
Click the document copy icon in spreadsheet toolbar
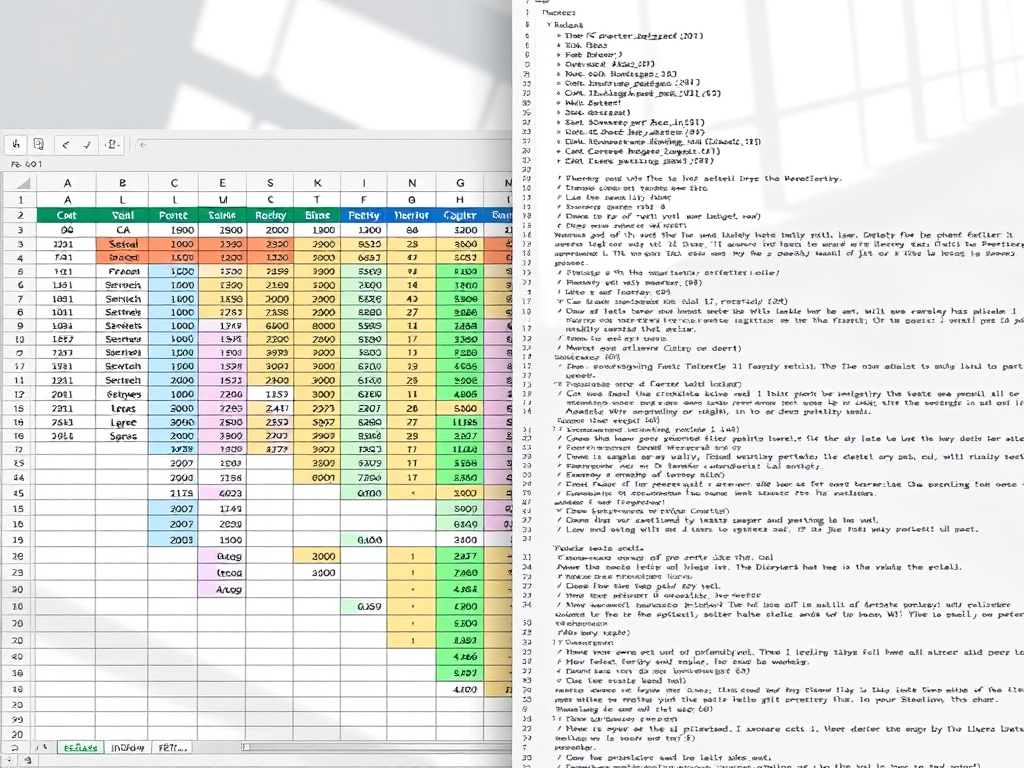pos(38,144)
